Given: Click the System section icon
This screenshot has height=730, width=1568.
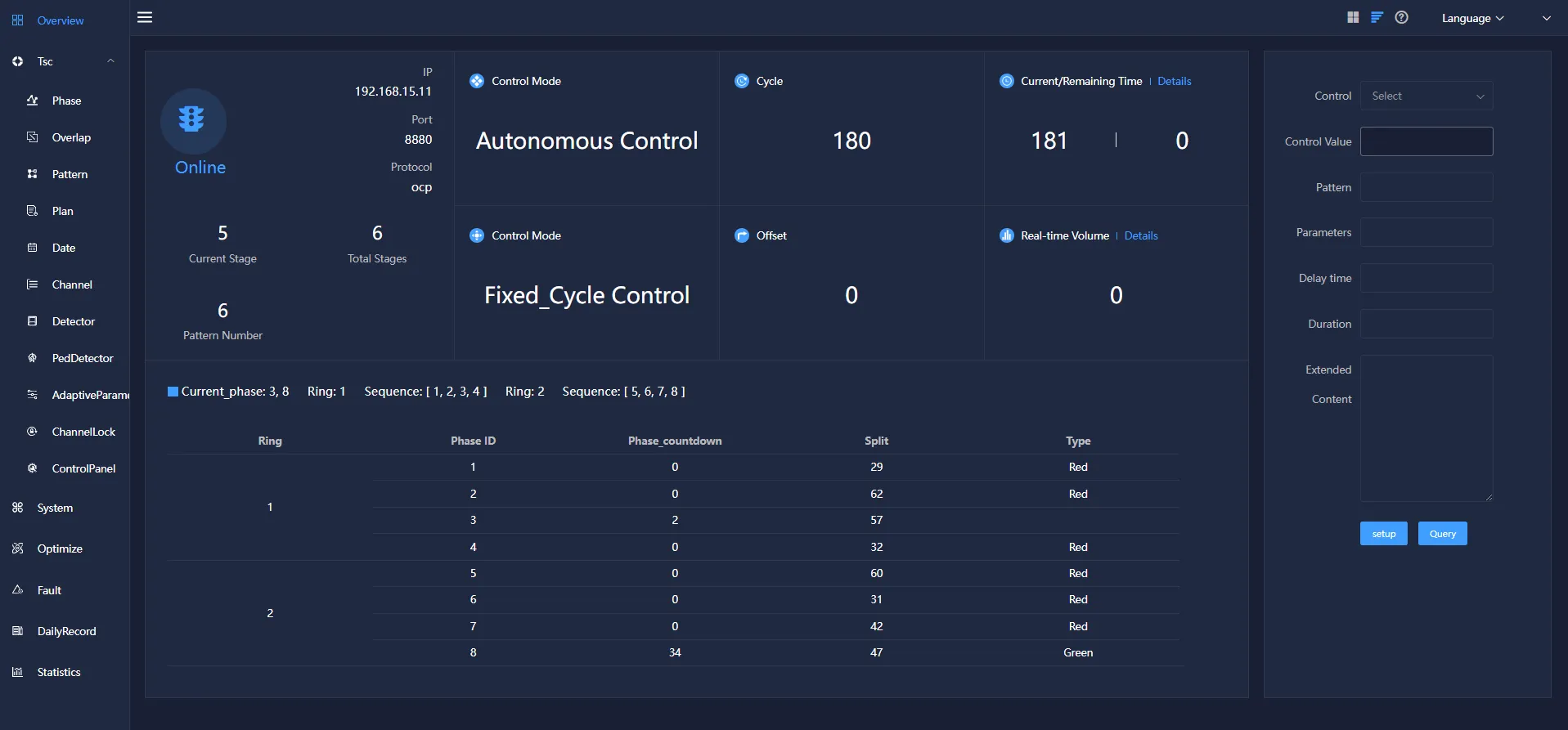Looking at the screenshot, I should click(x=17, y=508).
